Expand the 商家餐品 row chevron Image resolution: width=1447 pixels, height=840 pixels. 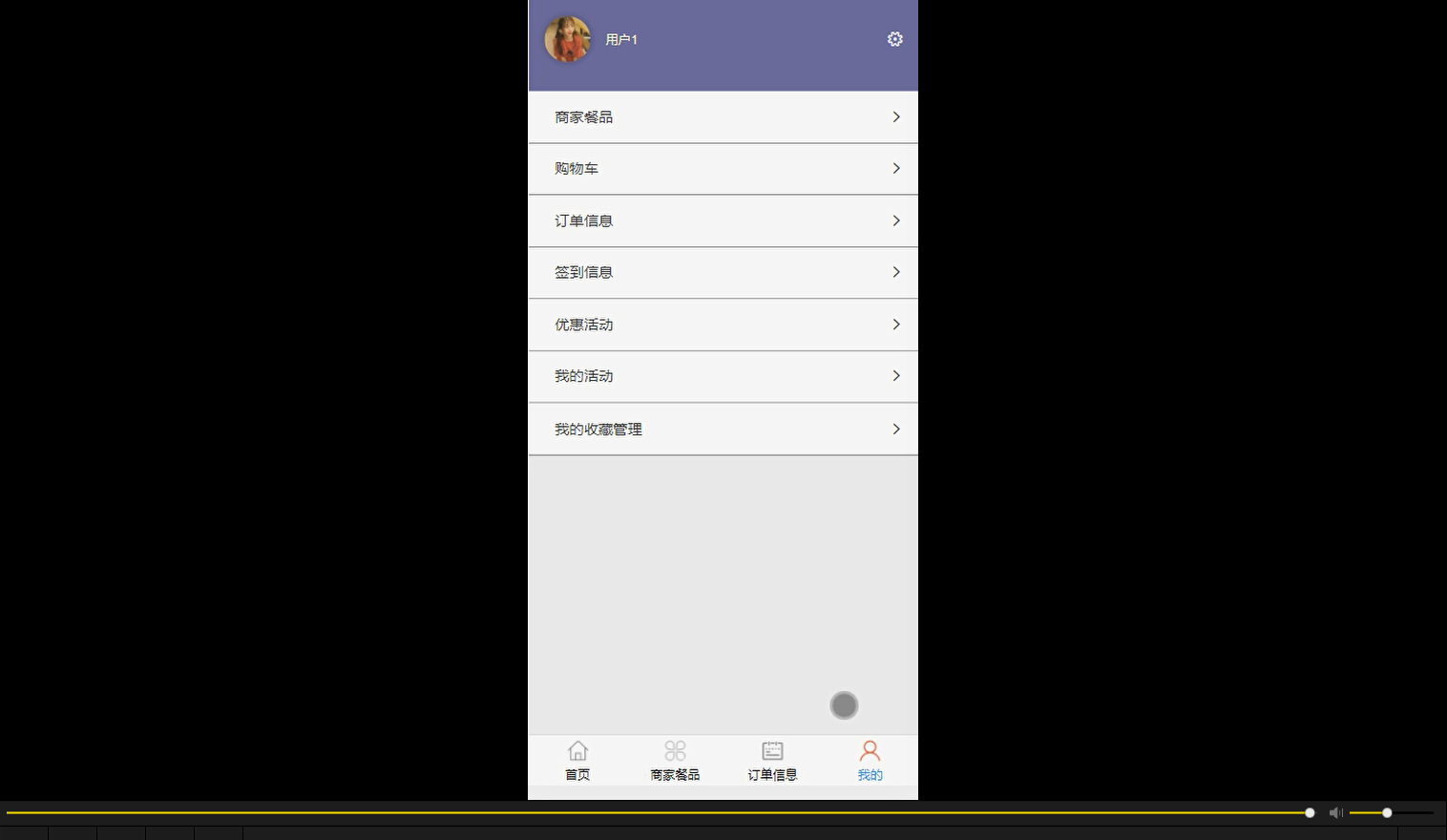tap(895, 116)
